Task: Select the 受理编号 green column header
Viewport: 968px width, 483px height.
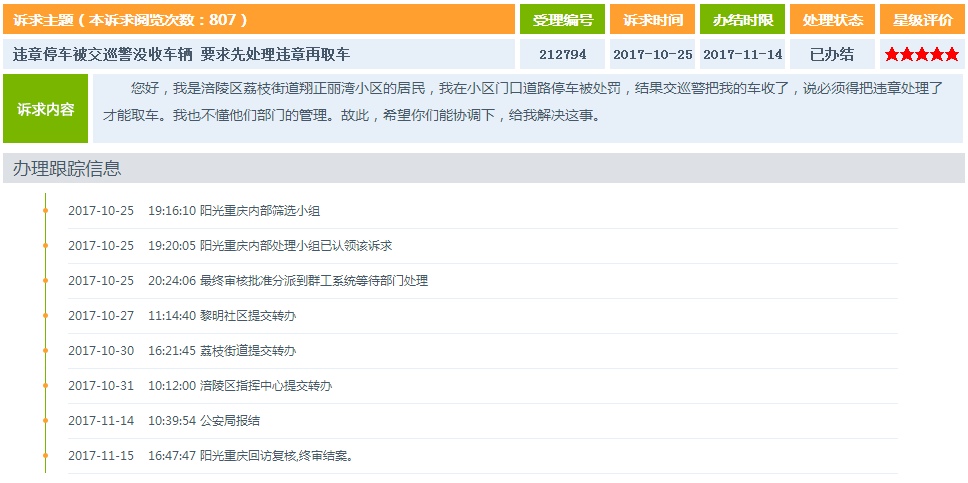Action: click(562, 19)
